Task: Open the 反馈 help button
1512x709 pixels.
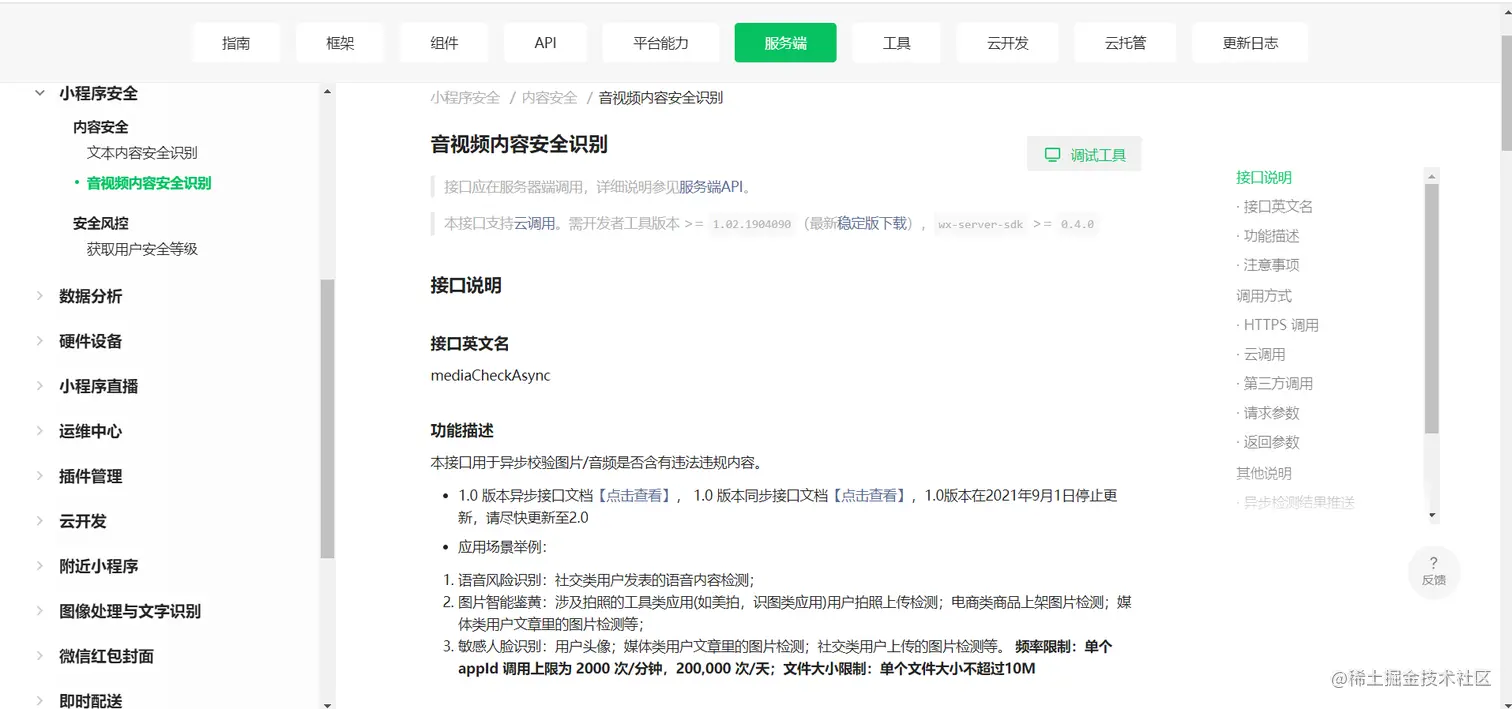Action: [1433, 571]
